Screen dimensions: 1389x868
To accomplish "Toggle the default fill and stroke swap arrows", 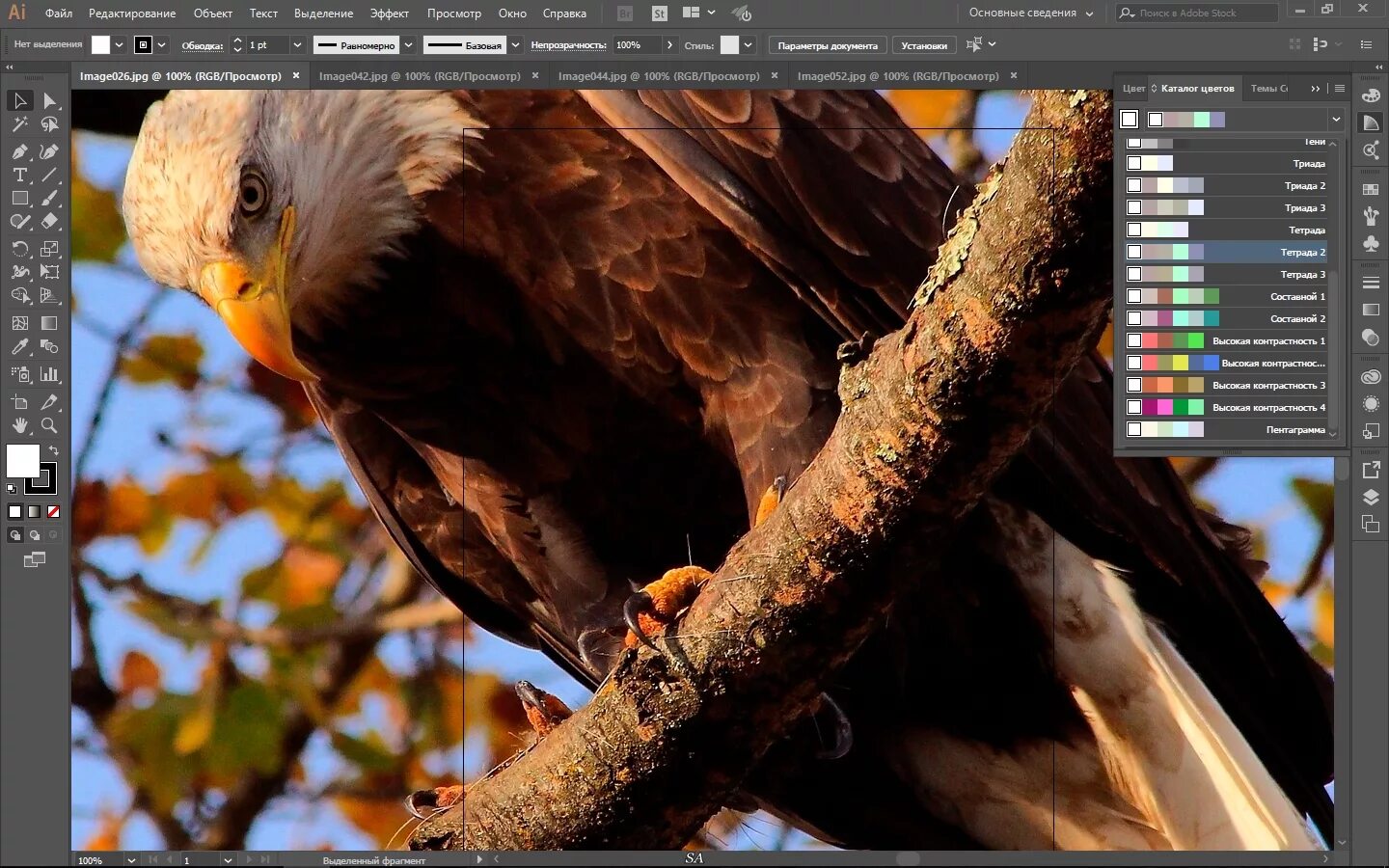I will [x=54, y=449].
